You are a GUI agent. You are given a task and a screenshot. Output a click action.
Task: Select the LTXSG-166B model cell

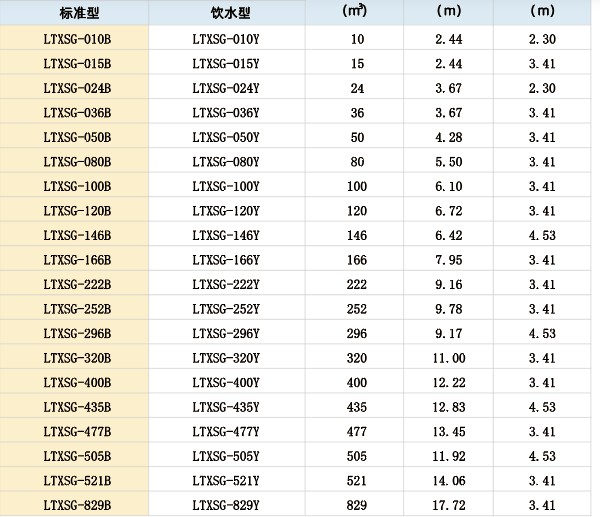[x=77, y=259]
